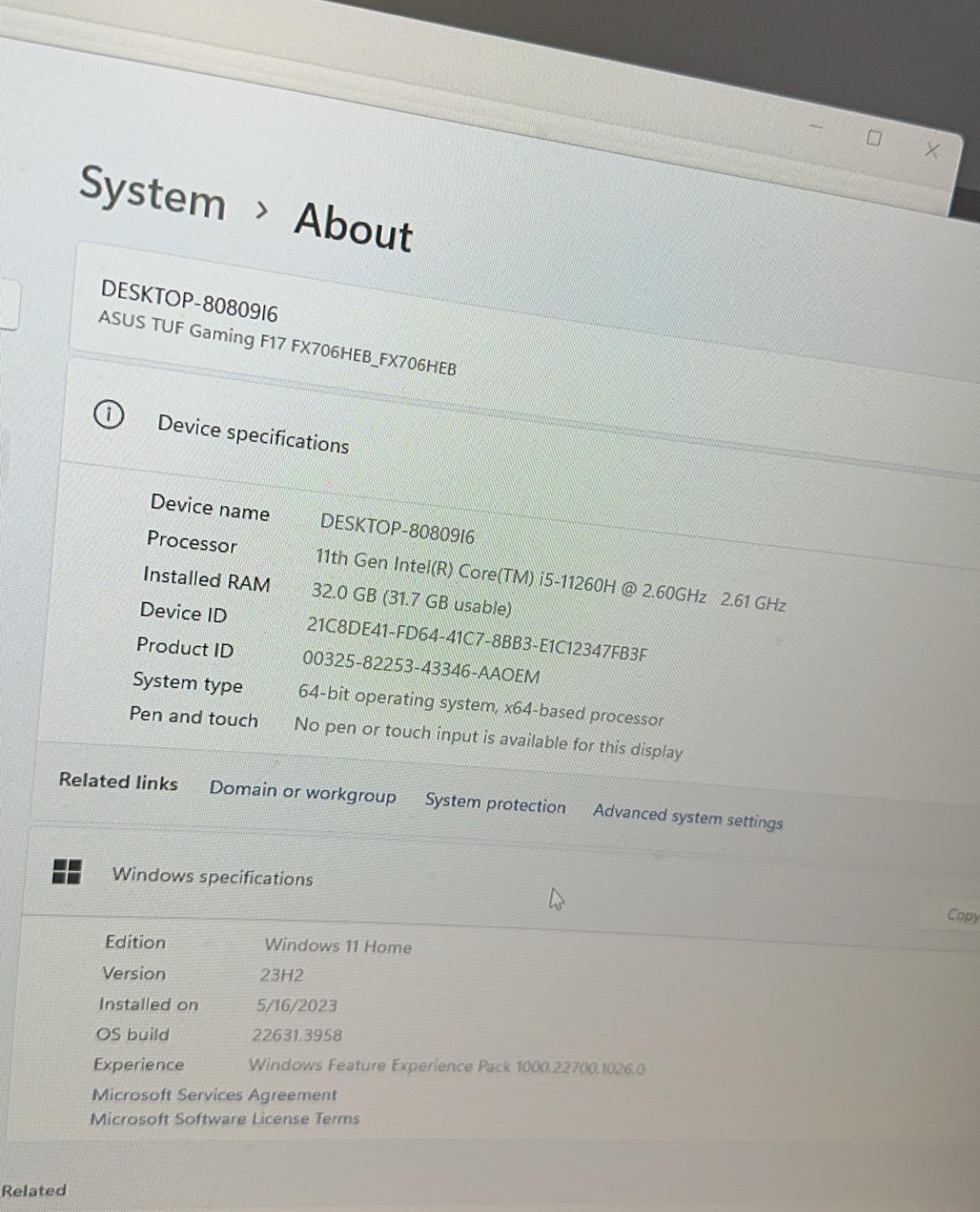Screen dimensions: 980x1212
Task: Navigate back to System in breadcrumb
Action: [152, 193]
